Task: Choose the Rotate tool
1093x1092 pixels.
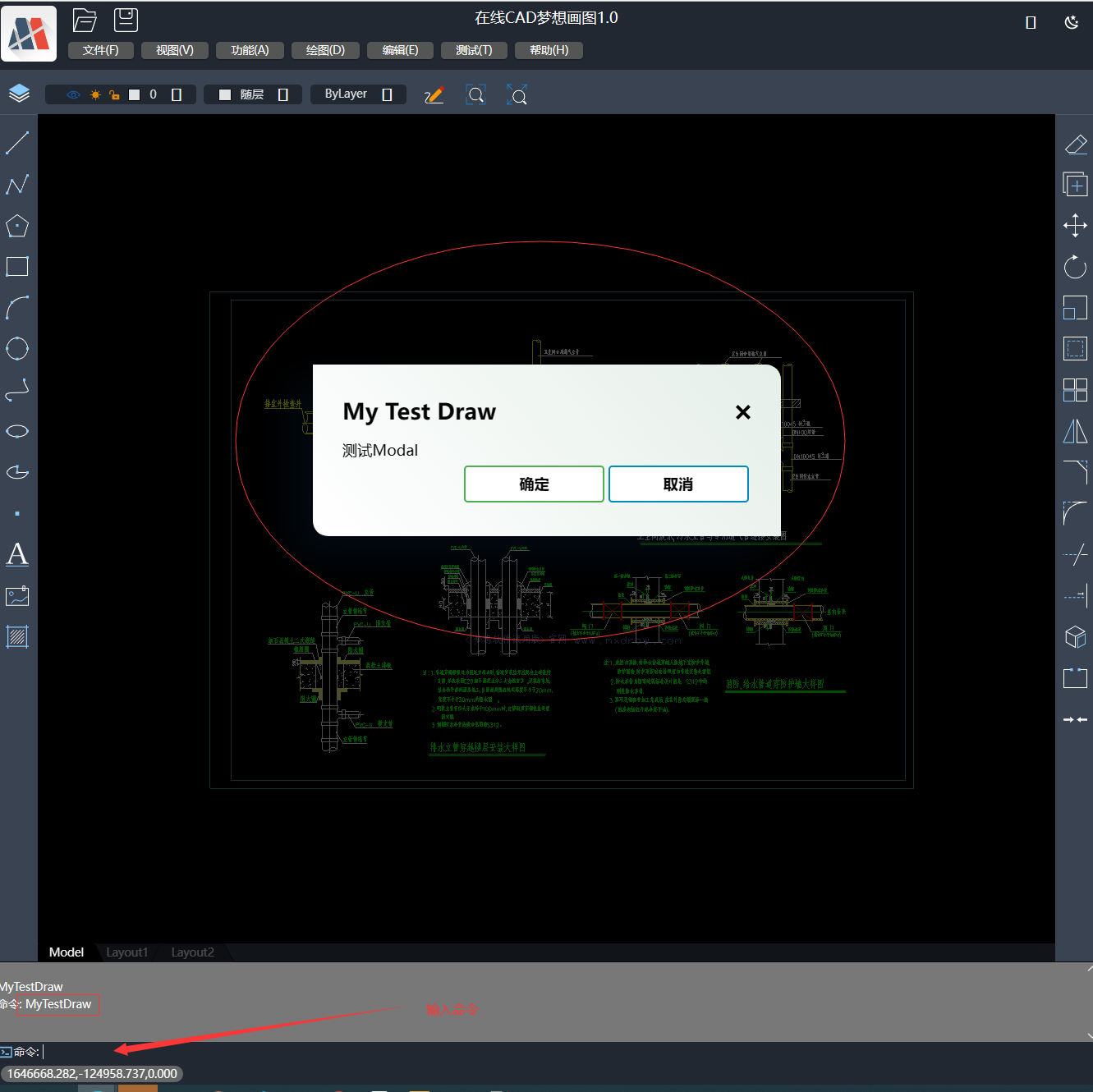Action: (x=1075, y=267)
